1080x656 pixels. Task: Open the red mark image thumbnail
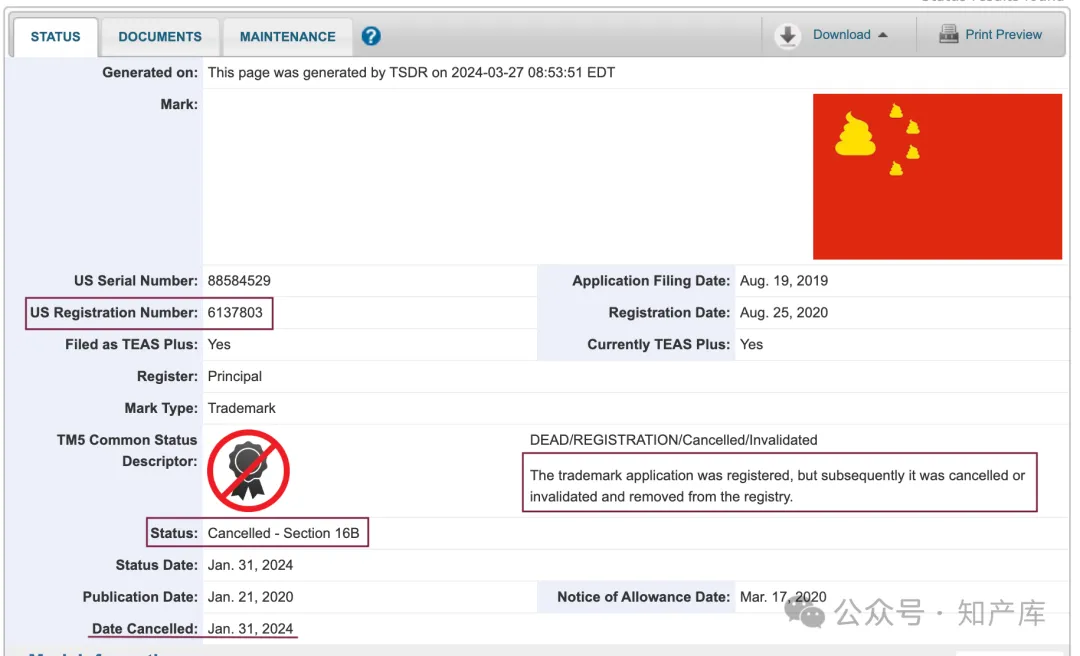(x=937, y=176)
